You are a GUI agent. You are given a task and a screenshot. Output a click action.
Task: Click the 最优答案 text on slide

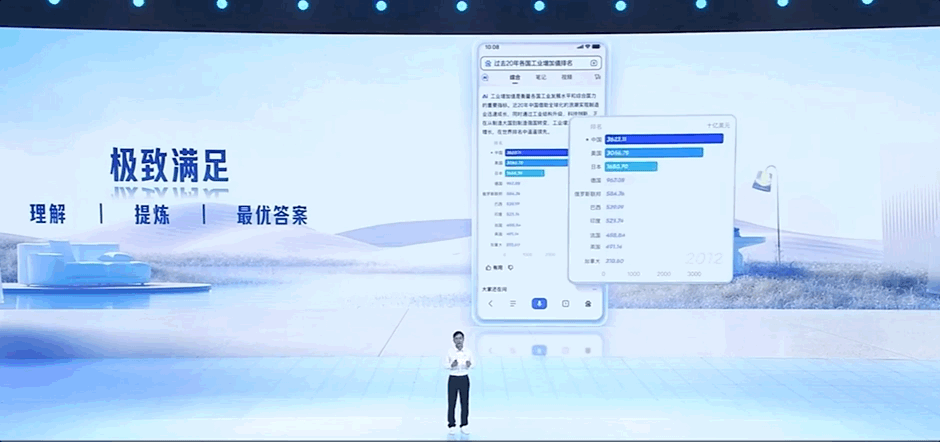pos(272,215)
